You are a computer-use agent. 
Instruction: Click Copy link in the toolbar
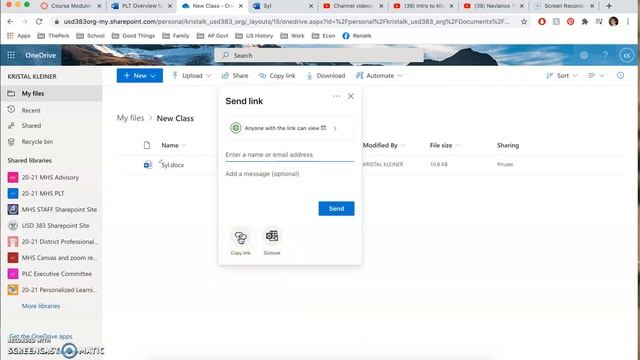coord(277,76)
